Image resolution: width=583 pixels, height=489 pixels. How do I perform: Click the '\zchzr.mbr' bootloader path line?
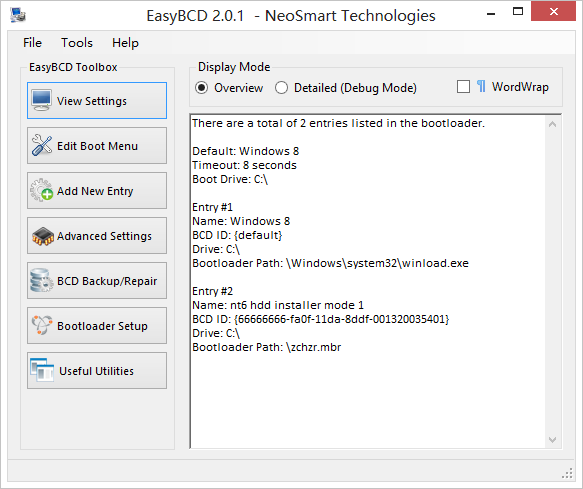coord(266,347)
